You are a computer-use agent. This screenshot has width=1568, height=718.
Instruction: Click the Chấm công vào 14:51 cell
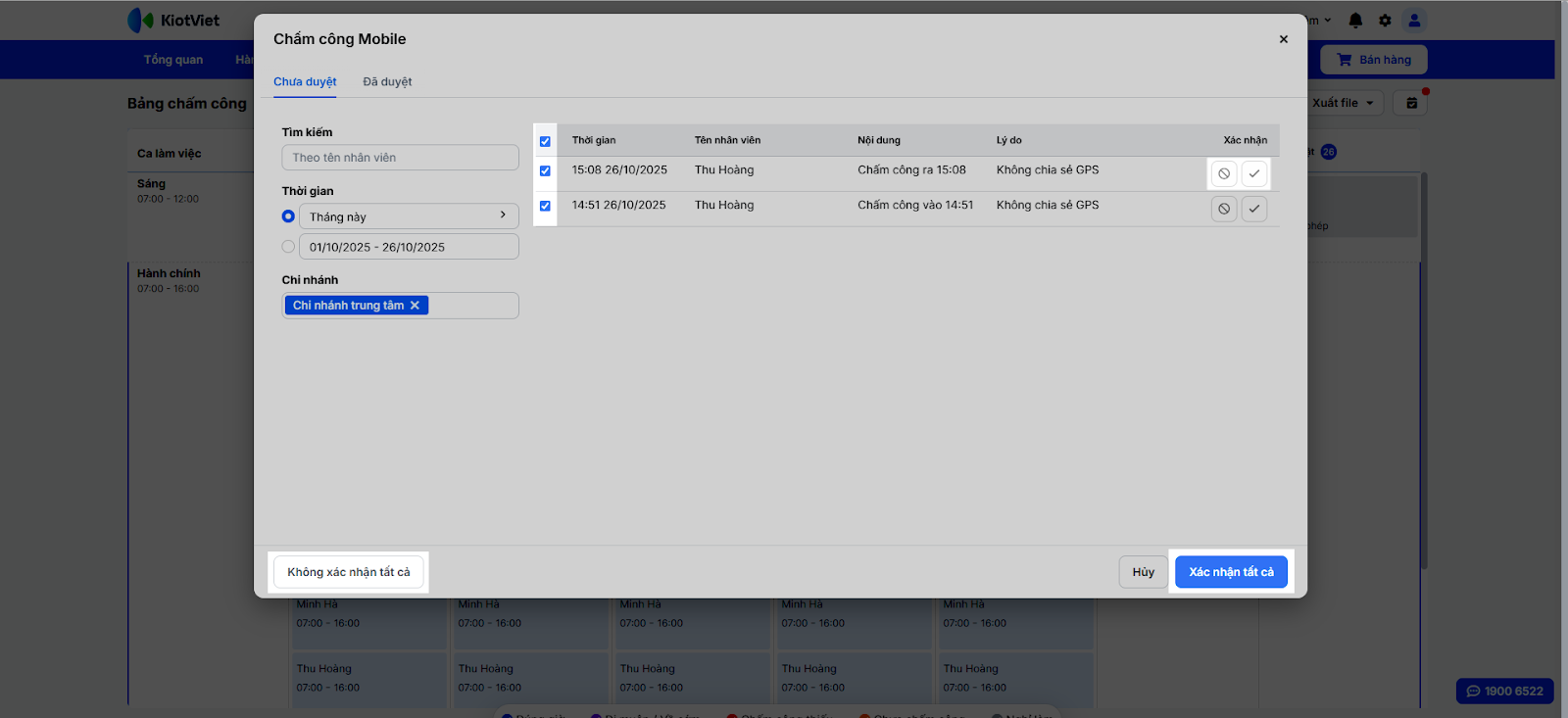click(916, 206)
